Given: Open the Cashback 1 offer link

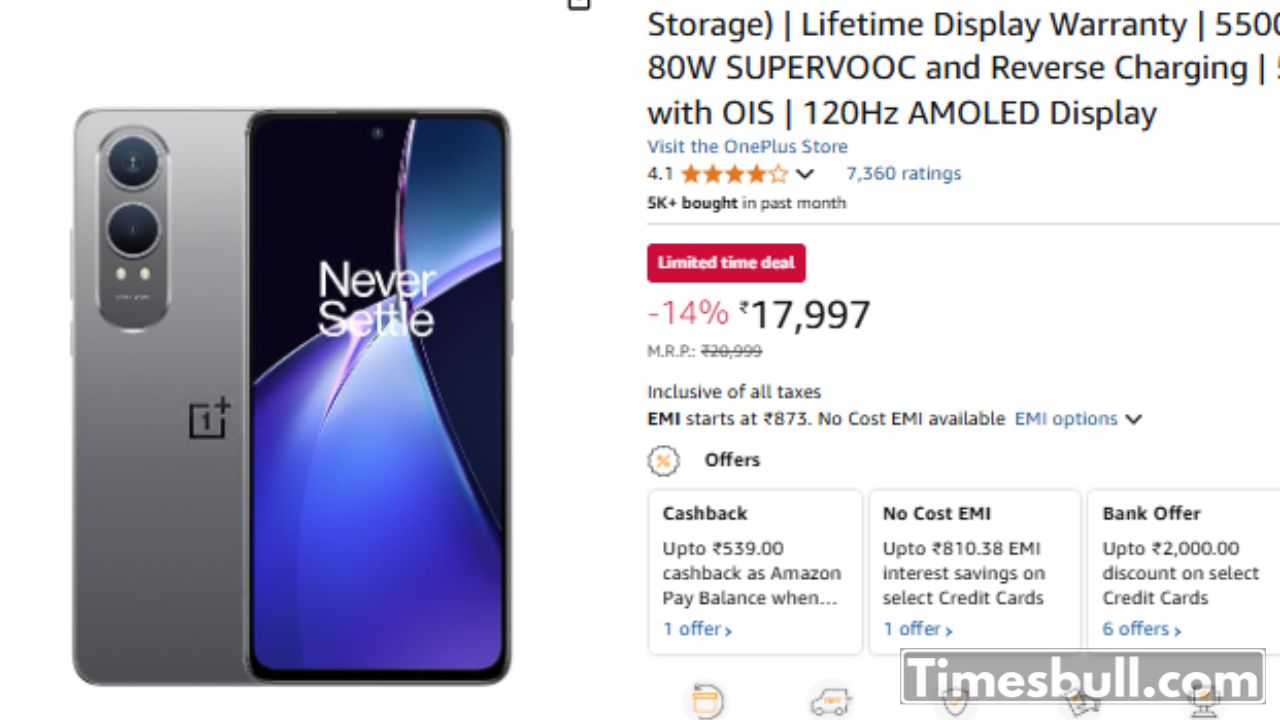Looking at the screenshot, I should [x=697, y=629].
